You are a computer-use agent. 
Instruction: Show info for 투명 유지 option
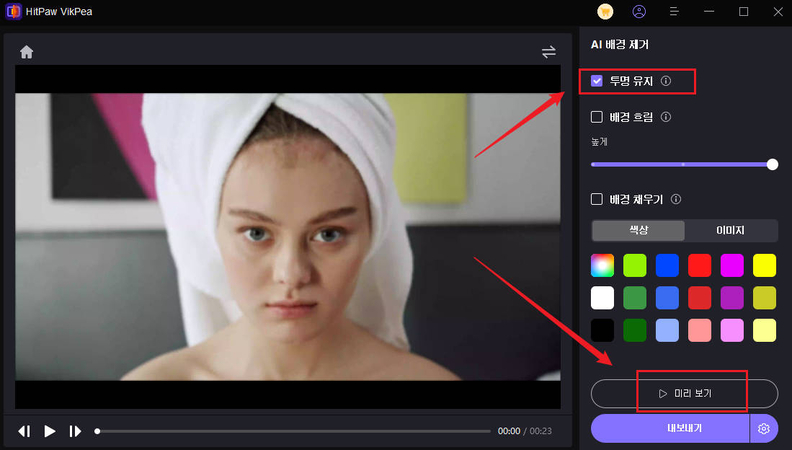tap(666, 81)
